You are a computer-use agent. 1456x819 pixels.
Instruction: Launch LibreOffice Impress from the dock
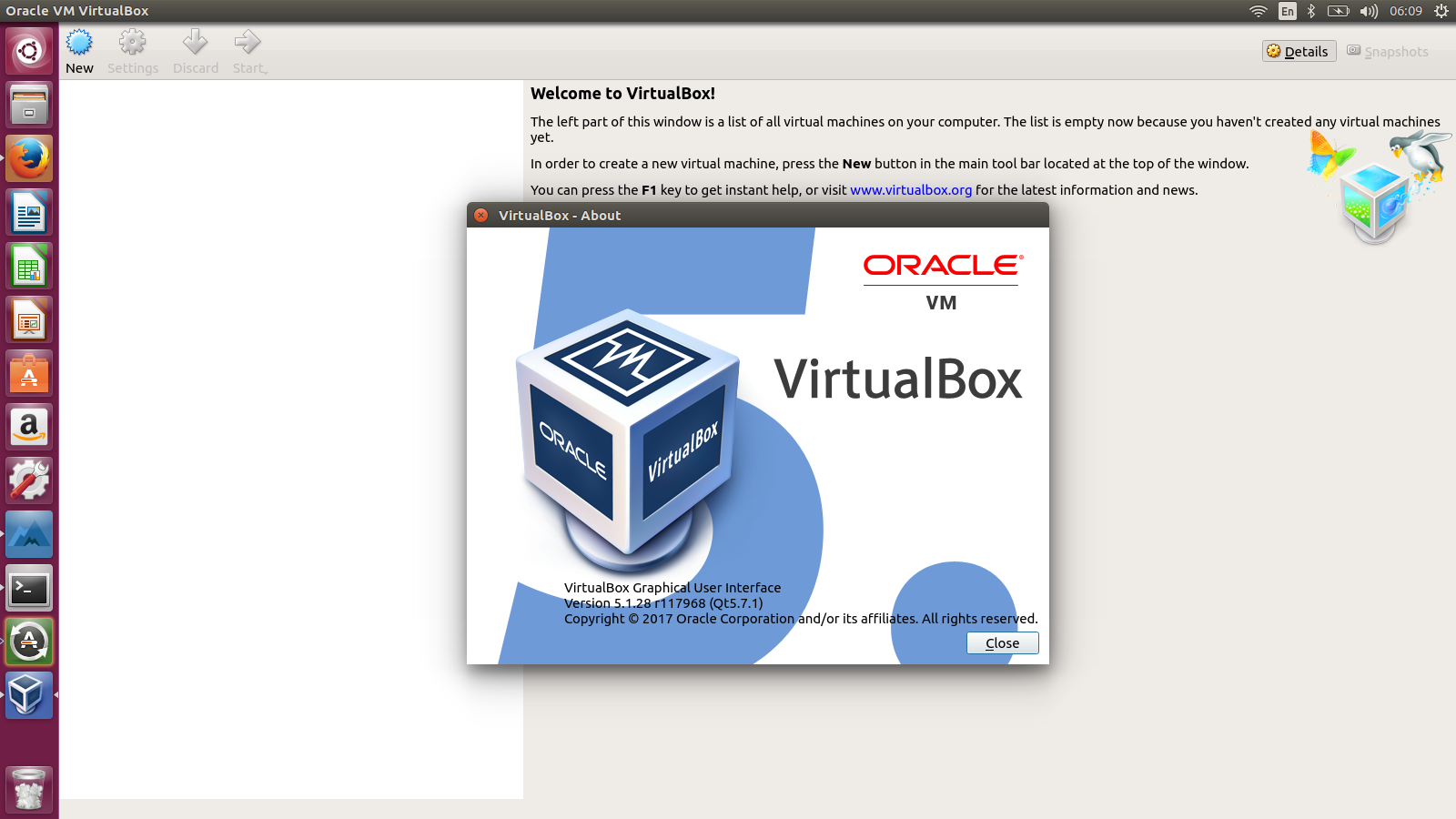[29, 319]
